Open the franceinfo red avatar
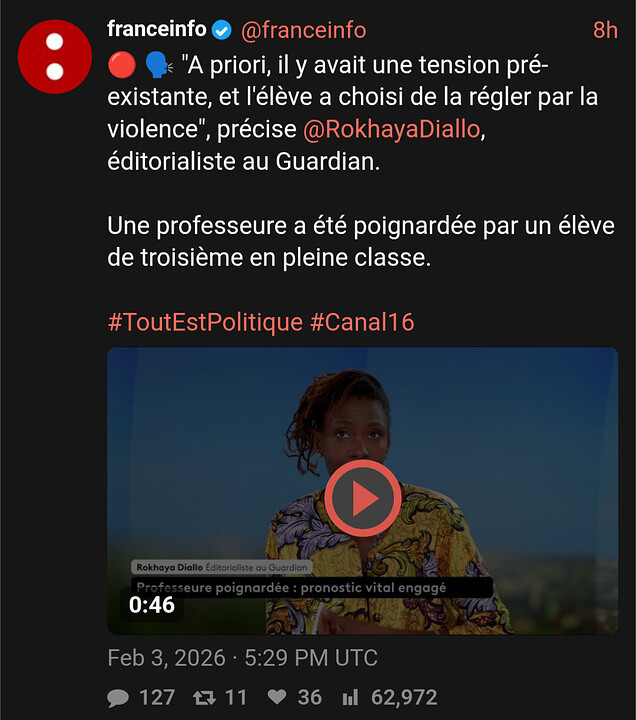This screenshot has height=720, width=636. (55, 56)
